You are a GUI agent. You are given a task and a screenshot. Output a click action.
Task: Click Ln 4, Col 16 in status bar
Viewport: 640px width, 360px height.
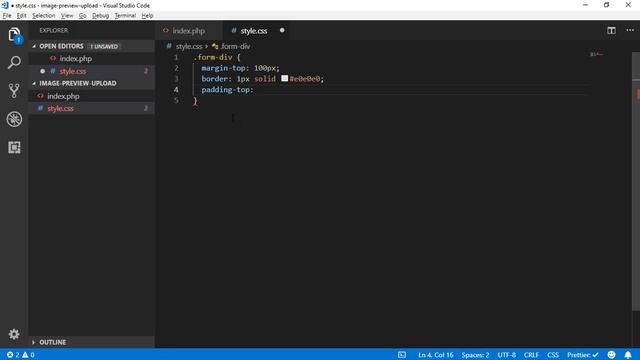click(x=436, y=355)
